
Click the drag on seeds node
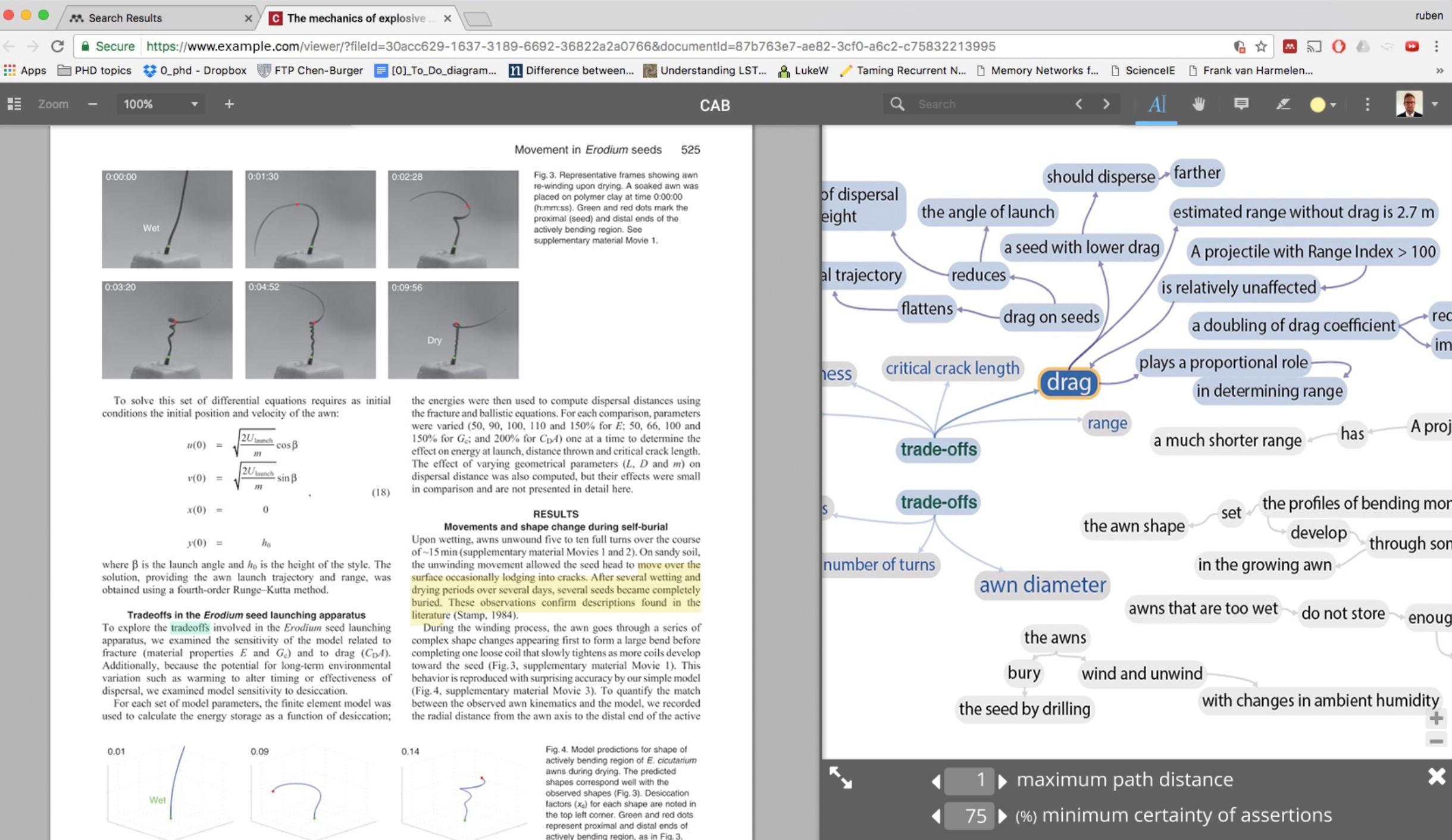[1051, 316]
